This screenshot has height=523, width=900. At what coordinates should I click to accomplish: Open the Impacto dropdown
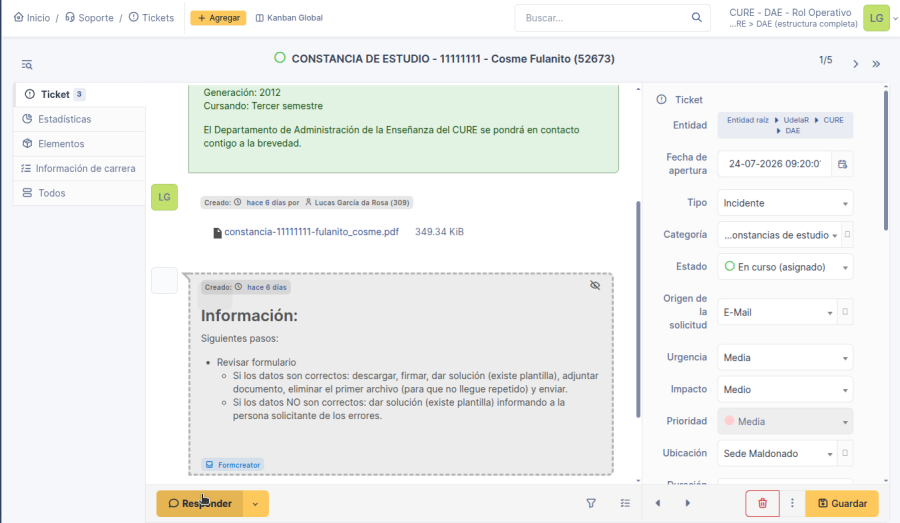click(x=785, y=390)
